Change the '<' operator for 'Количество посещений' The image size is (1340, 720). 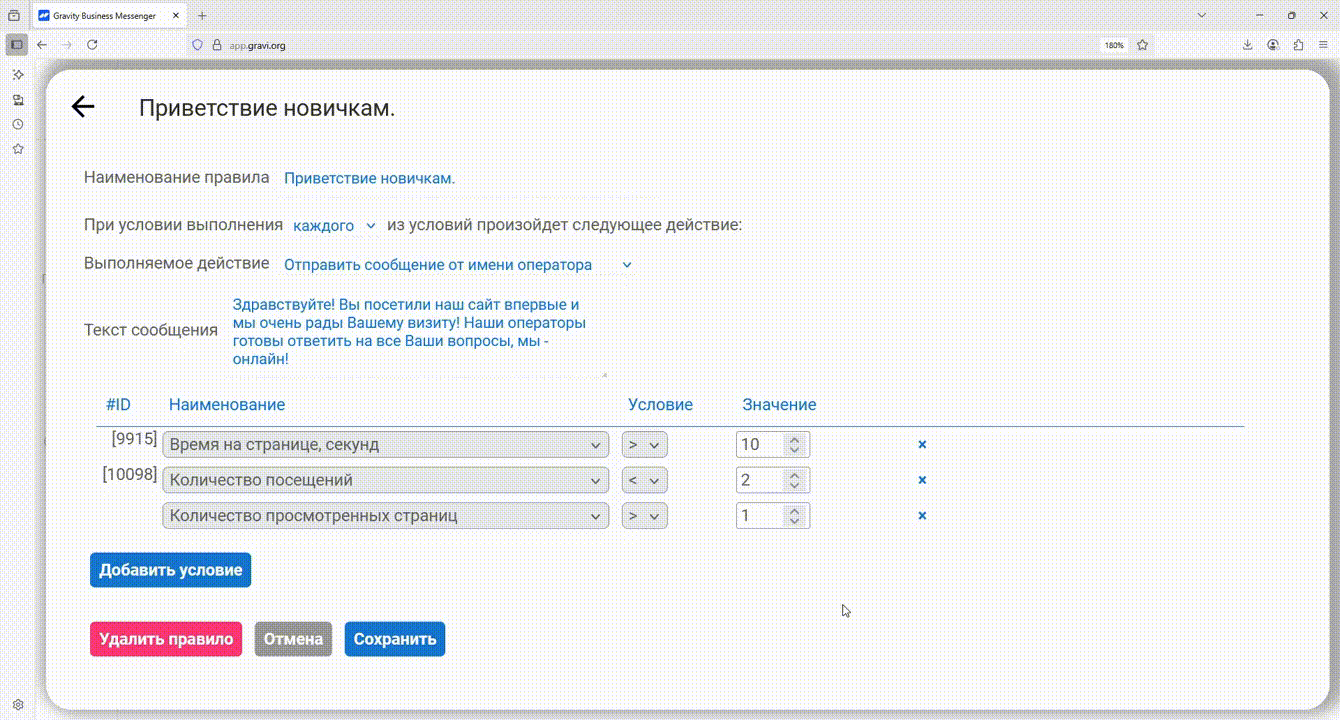[x=645, y=480]
